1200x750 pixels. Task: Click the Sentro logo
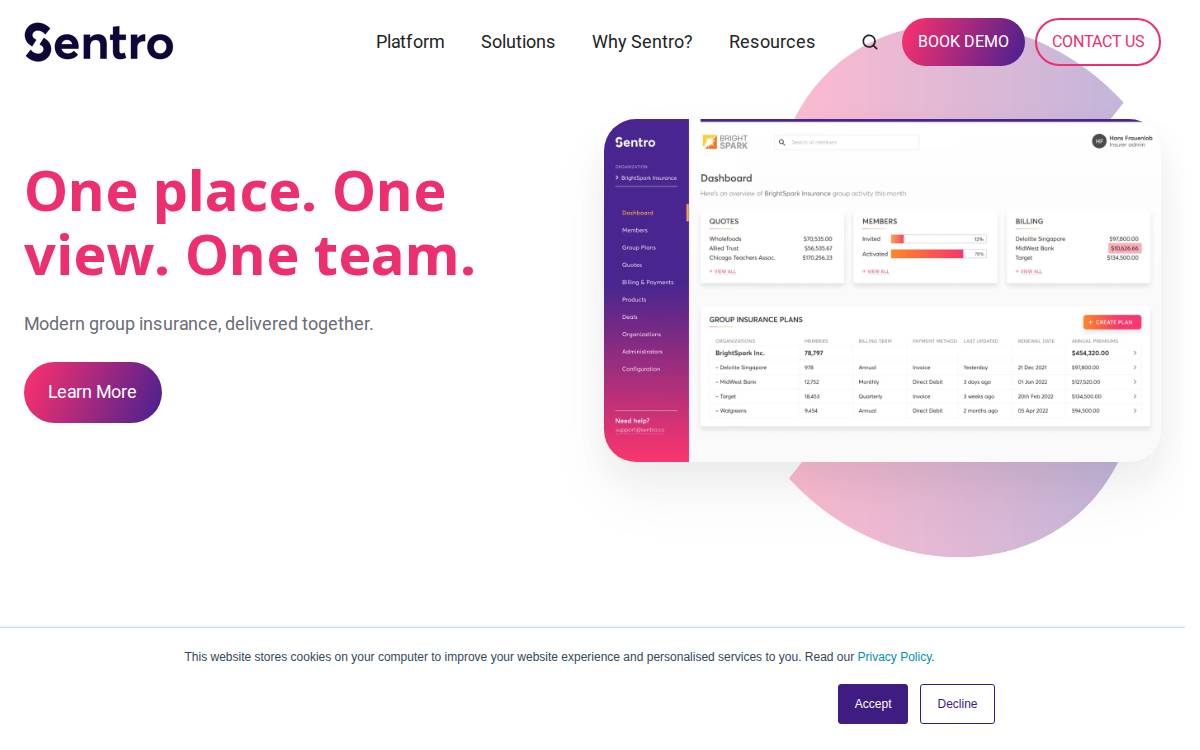pos(99,42)
